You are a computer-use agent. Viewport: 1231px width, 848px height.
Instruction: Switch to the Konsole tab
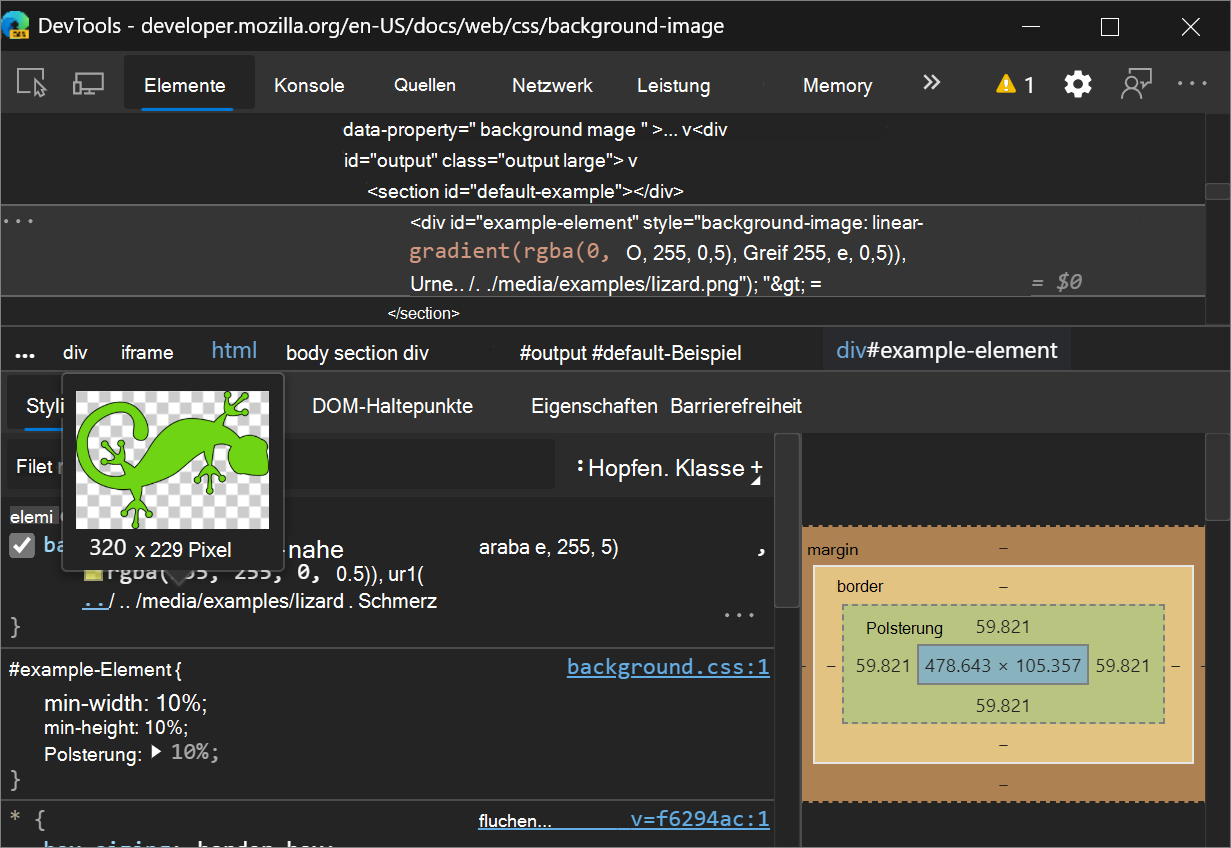coord(309,86)
